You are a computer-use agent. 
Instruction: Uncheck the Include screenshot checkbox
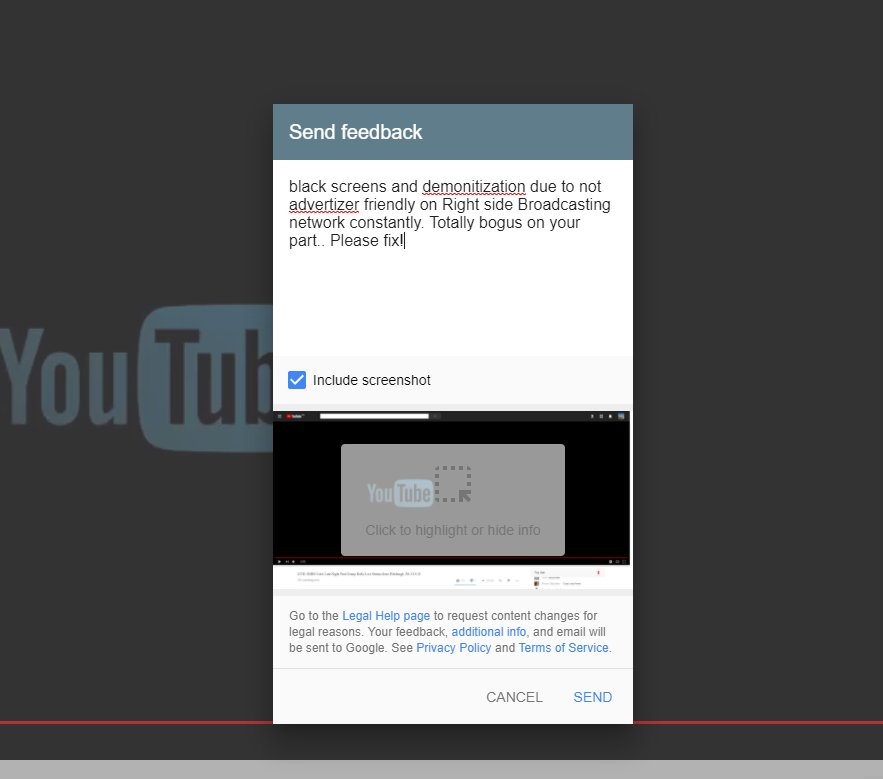[x=297, y=380]
